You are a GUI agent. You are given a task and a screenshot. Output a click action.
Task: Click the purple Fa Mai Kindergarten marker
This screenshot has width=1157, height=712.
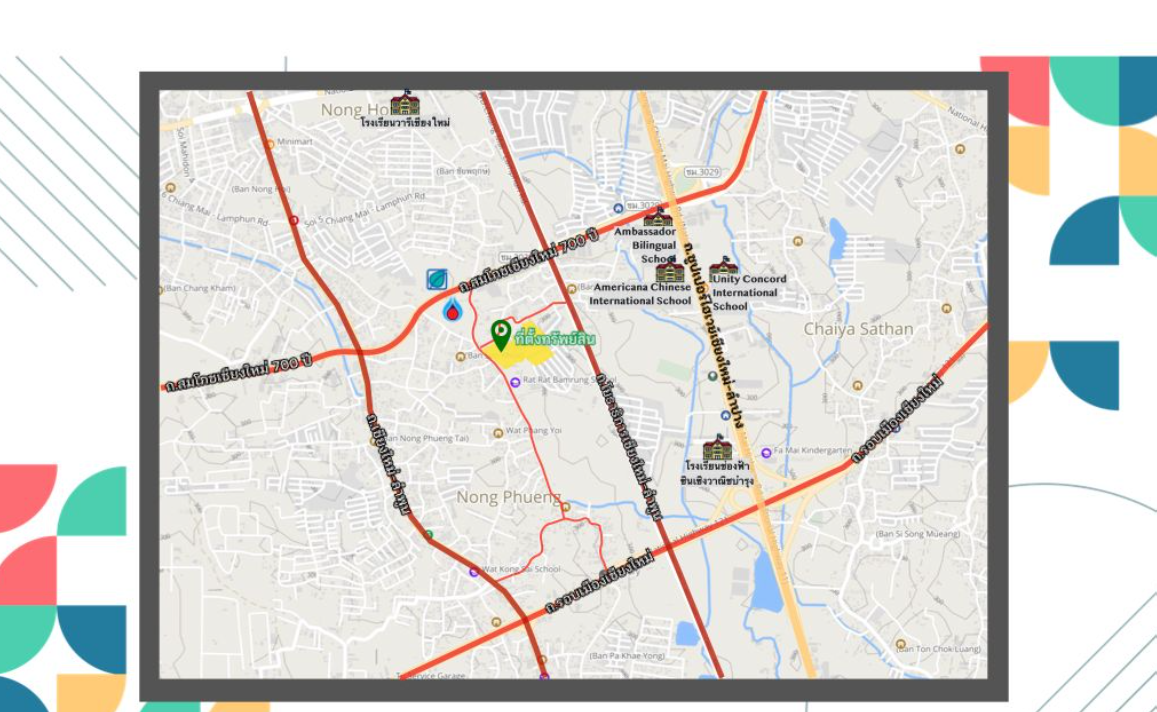[x=766, y=452]
